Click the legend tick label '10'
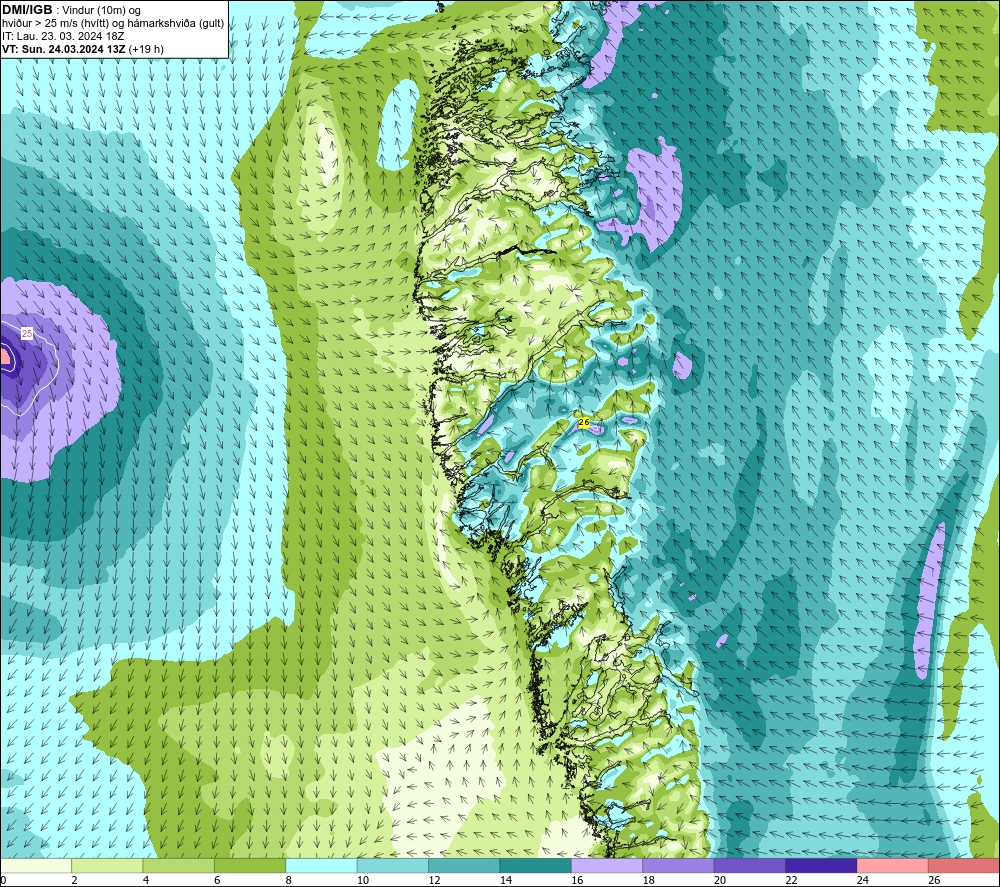Image resolution: width=1000 pixels, height=887 pixels. [x=363, y=881]
